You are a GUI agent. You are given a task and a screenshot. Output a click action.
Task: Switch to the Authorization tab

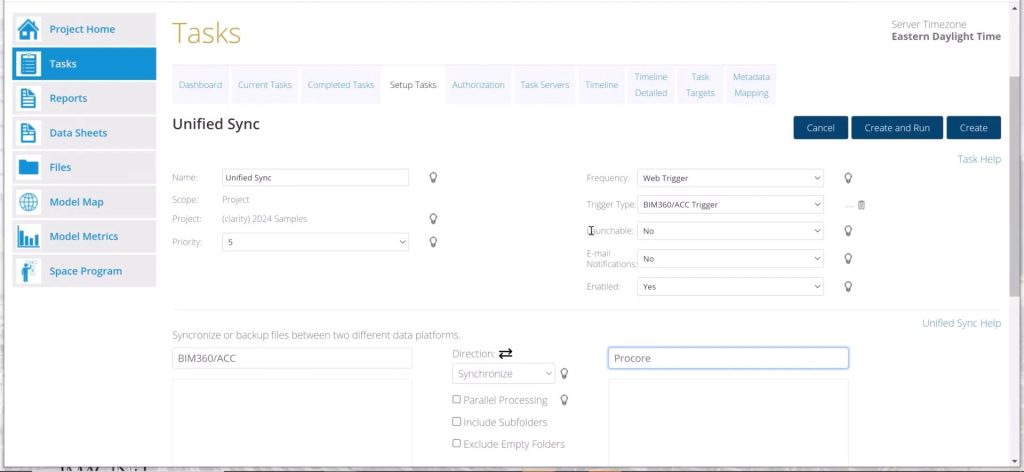(478, 85)
